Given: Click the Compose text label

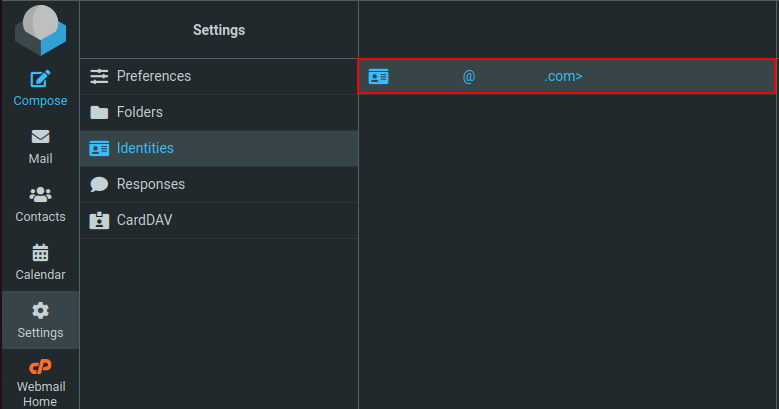Looking at the screenshot, I should coord(40,101).
